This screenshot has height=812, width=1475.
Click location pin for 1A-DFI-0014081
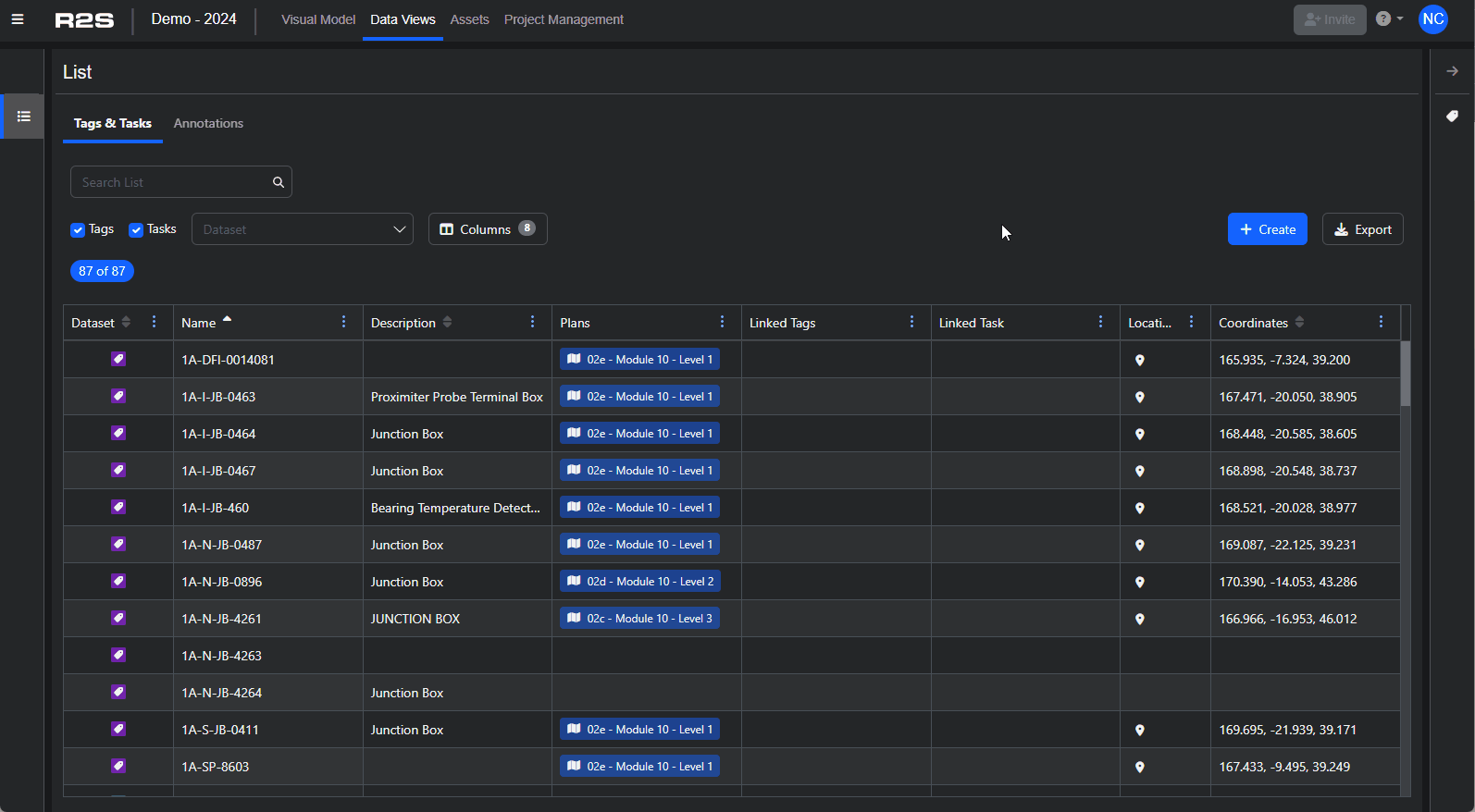tap(1140, 360)
